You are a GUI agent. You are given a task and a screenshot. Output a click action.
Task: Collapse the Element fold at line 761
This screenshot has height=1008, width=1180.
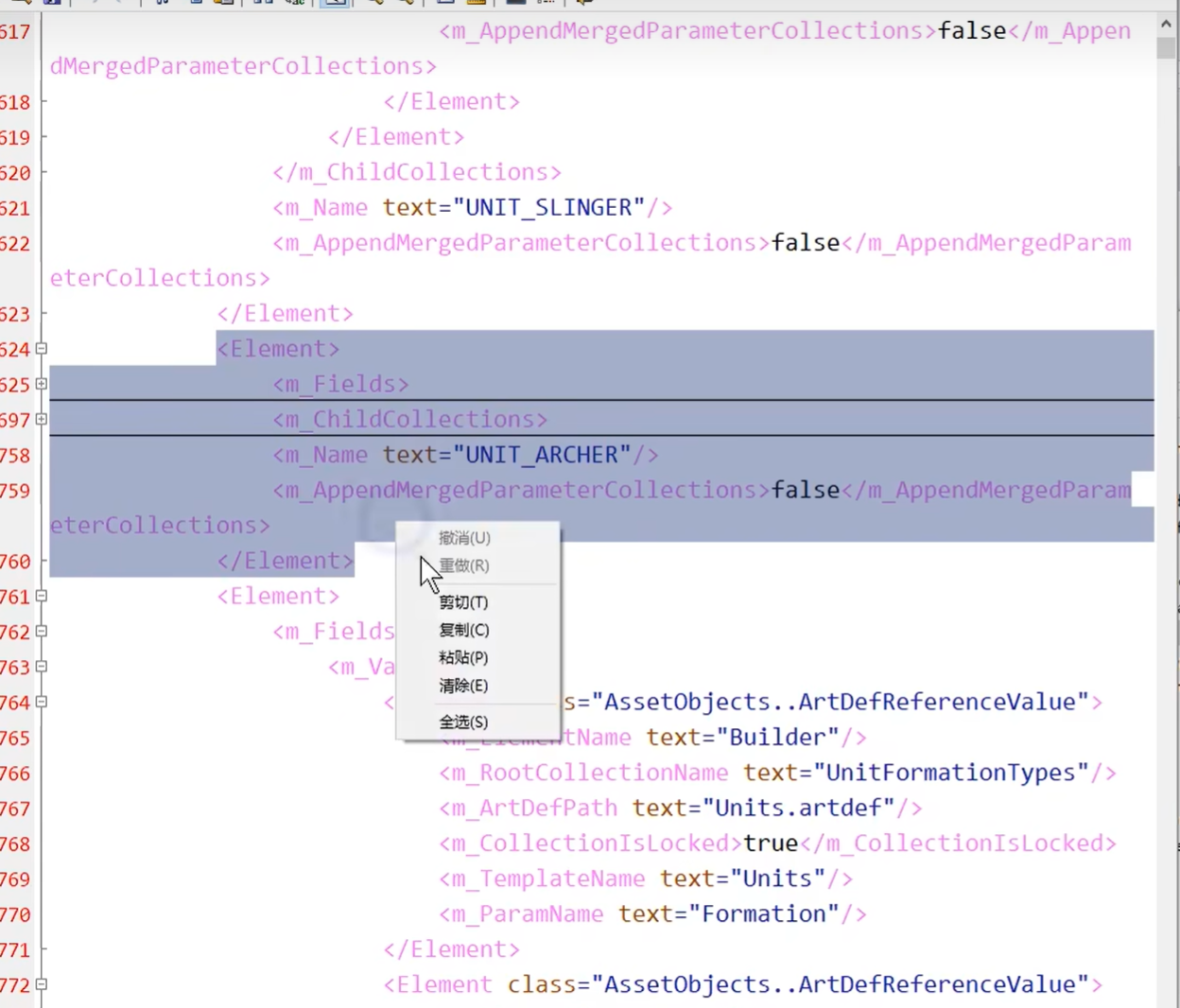[41, 597]
